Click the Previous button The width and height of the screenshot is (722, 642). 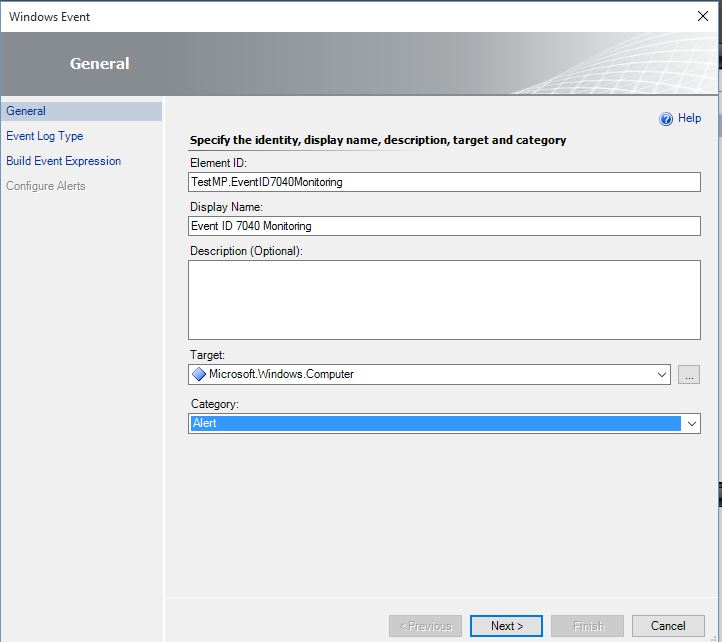click(425, 626)
